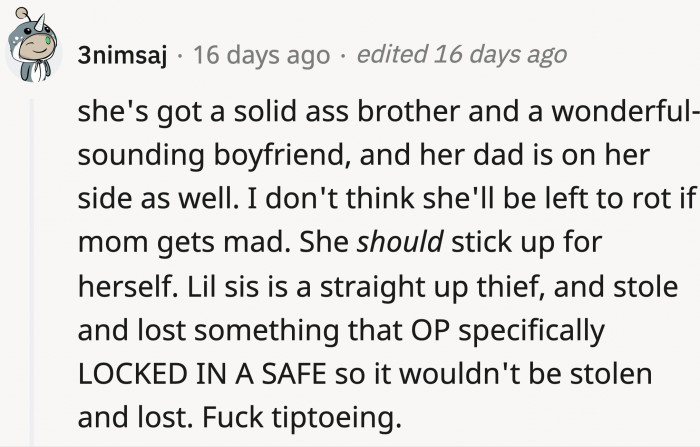Click the username 3nimsaj
The height and width of the screenshot is (447, 700).
(x=122, y=56)
